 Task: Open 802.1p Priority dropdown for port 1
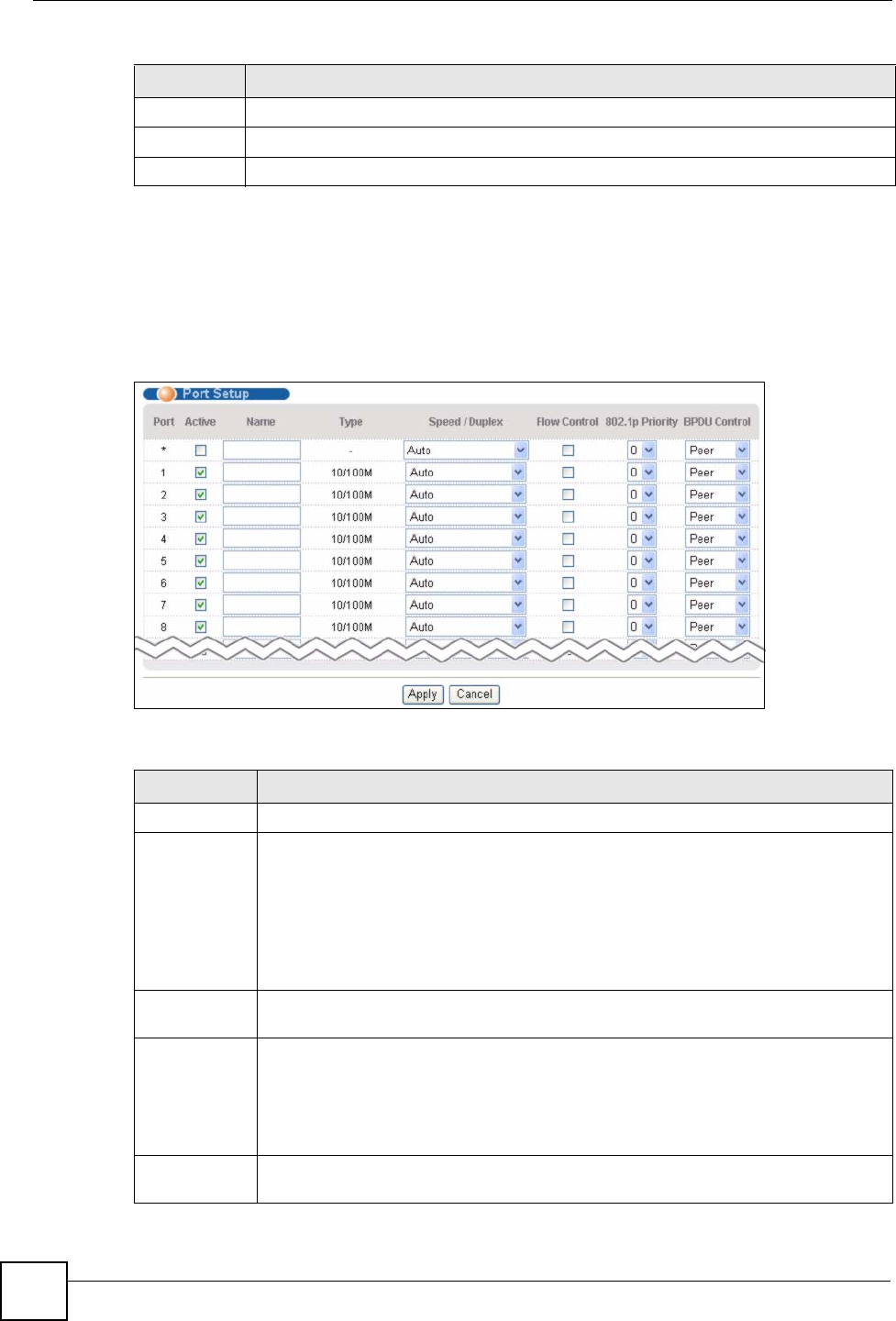pyautogui.click(x=642, y=472)
